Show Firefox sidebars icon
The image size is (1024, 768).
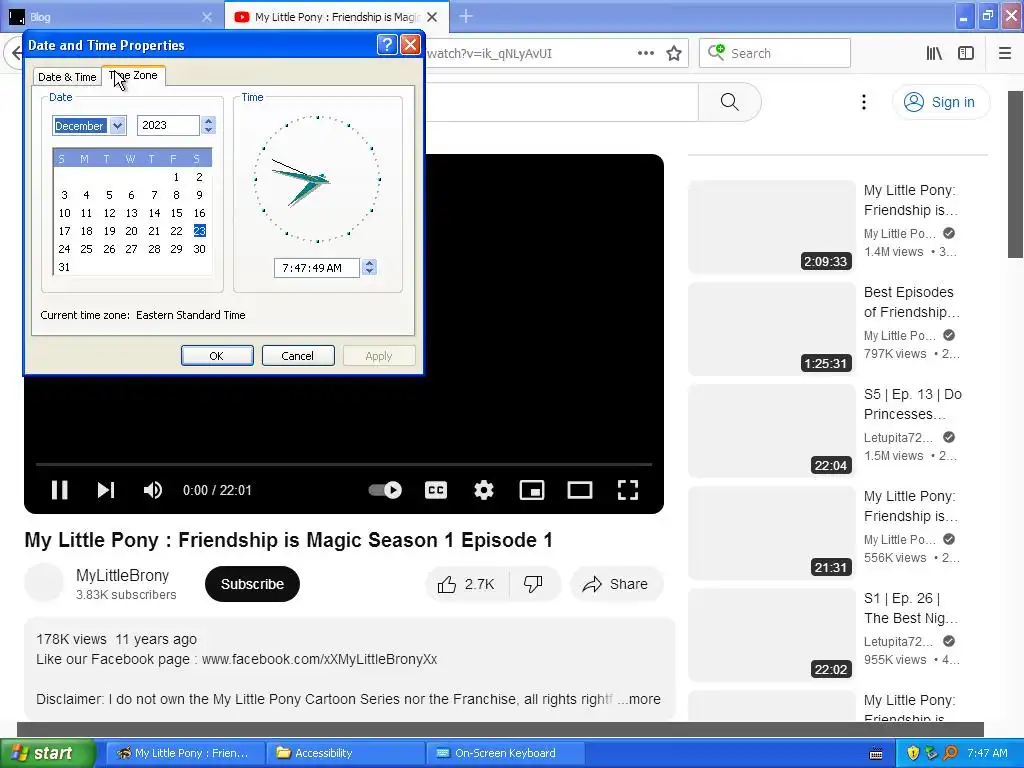(966, 54)
